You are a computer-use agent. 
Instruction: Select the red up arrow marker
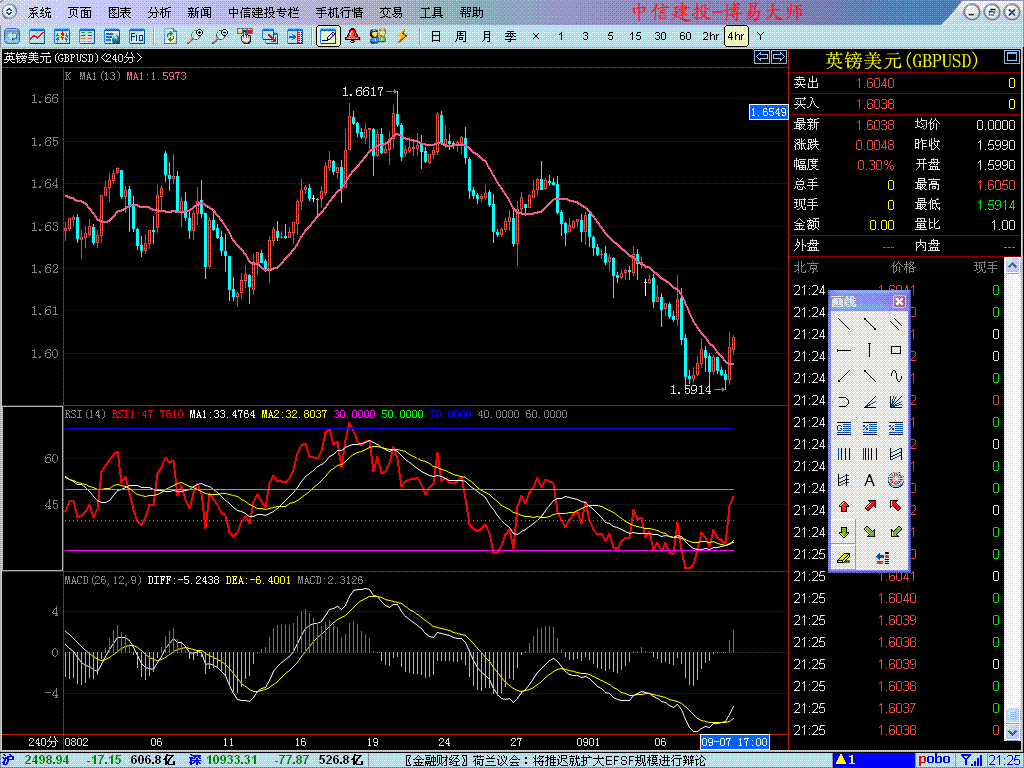pos(844,506)
